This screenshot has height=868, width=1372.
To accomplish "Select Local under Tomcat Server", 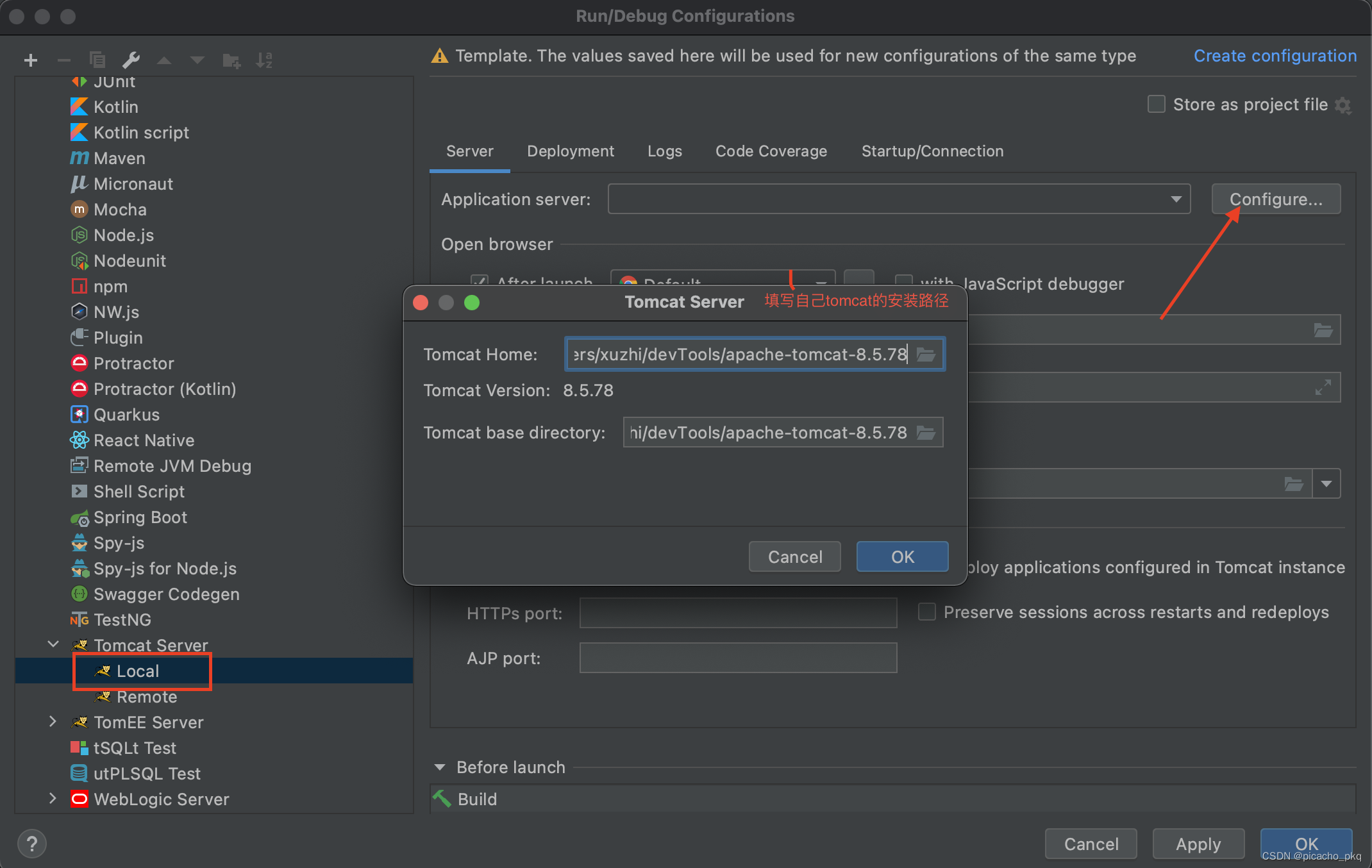I will click(x=137, y=671).
